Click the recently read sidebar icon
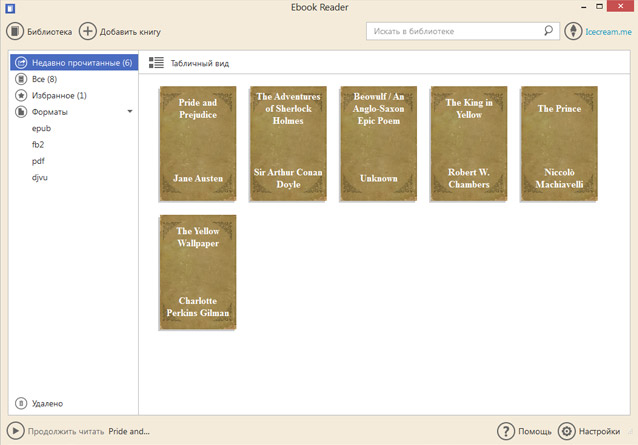This screenshot has width=638, height=445. pyautogui.click(x=21, y=63)
